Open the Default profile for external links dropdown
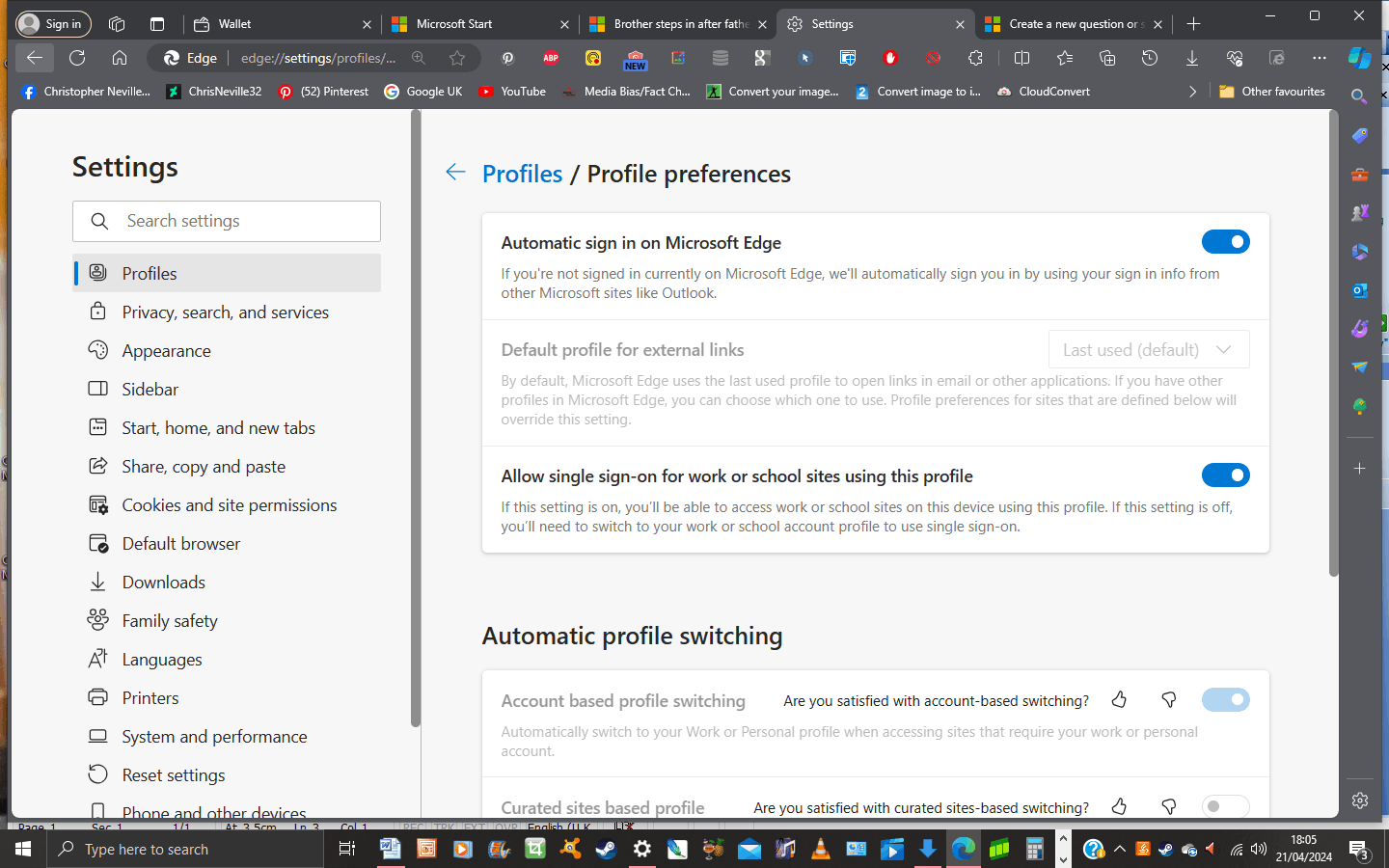 point(1148,349)
